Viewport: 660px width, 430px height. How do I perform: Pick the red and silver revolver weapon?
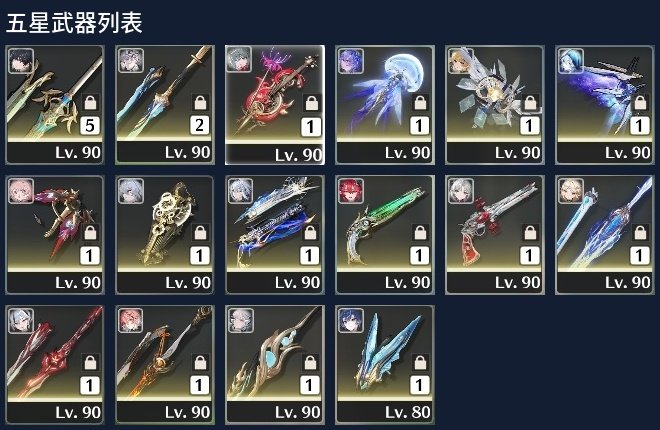point(495,235)
